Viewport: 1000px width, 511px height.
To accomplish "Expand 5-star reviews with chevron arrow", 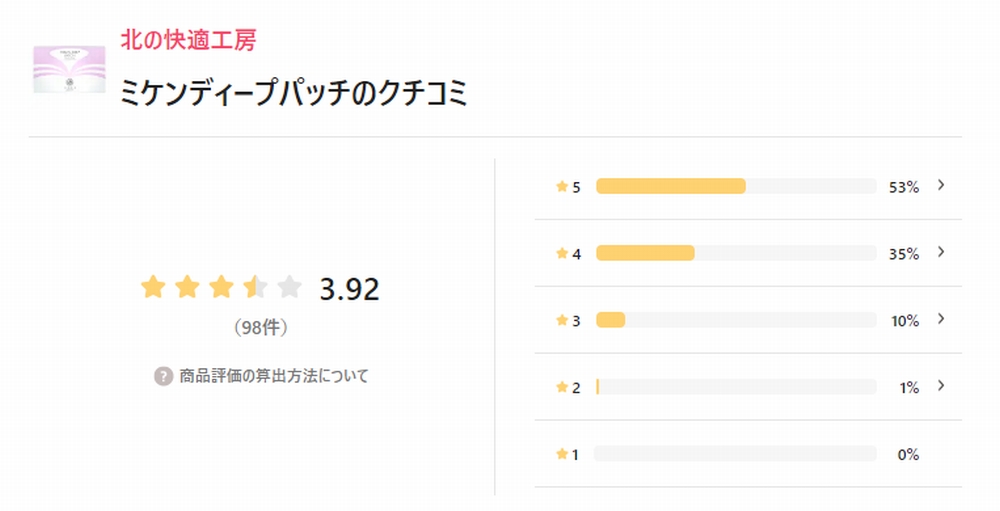I will [x=941, y=185].
